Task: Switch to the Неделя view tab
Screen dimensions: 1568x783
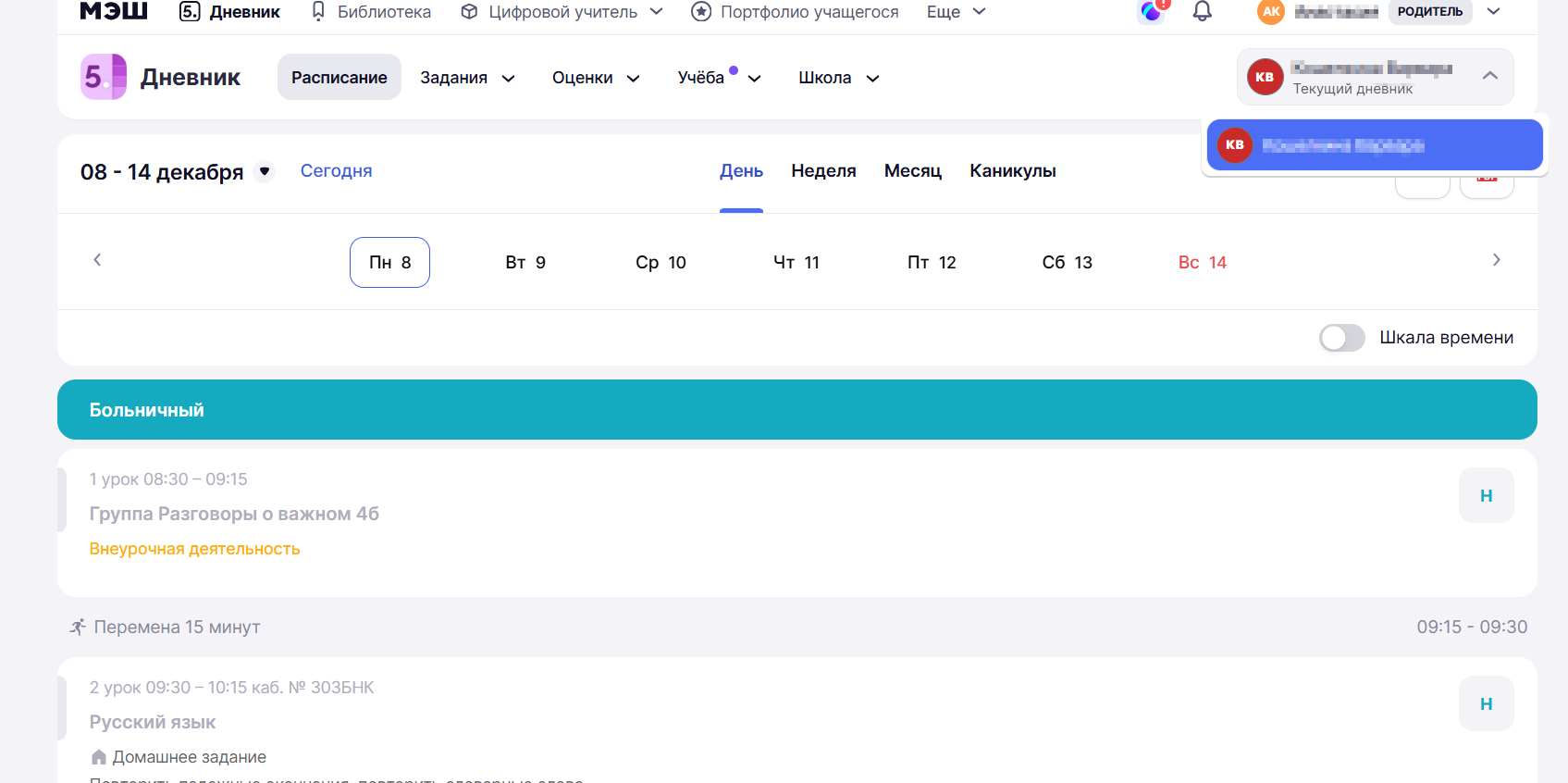Action: 823,171
